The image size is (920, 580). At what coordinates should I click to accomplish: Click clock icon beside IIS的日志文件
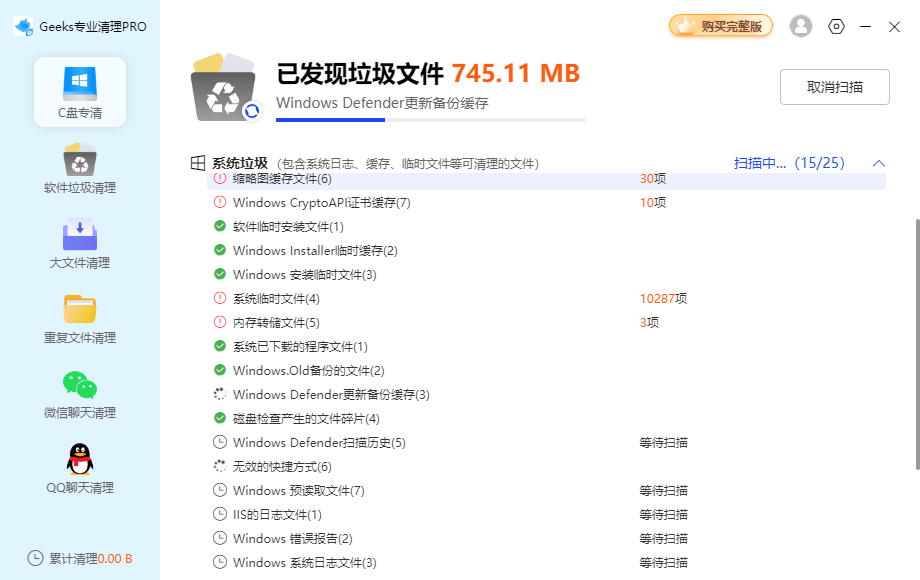pyautogui.click(x=219, y=514)
